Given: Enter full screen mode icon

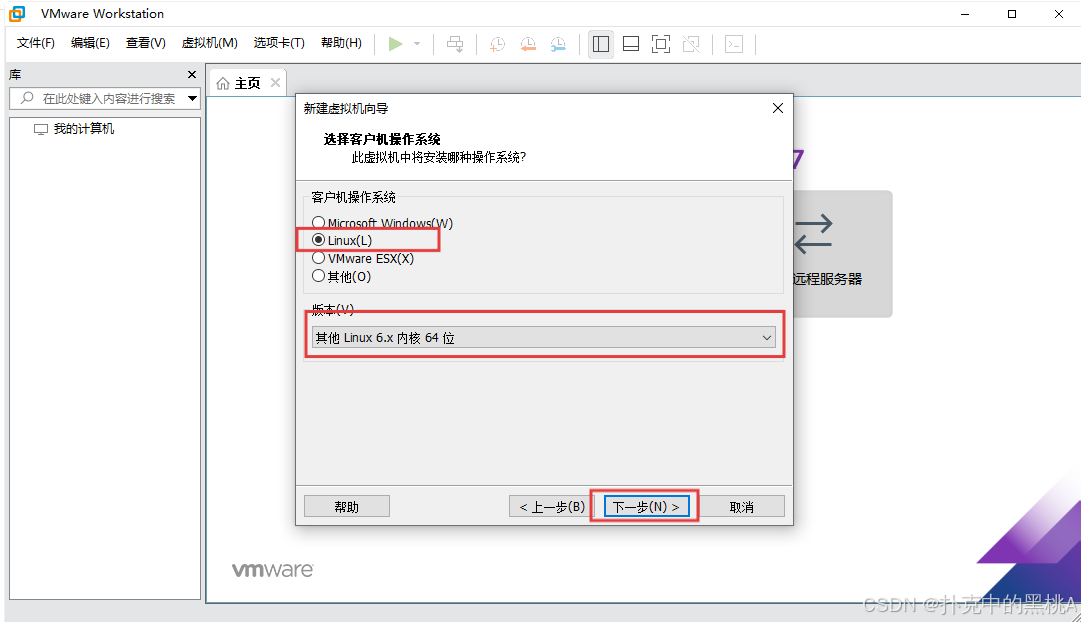Looking at the screenshot, I should [660, 44].
